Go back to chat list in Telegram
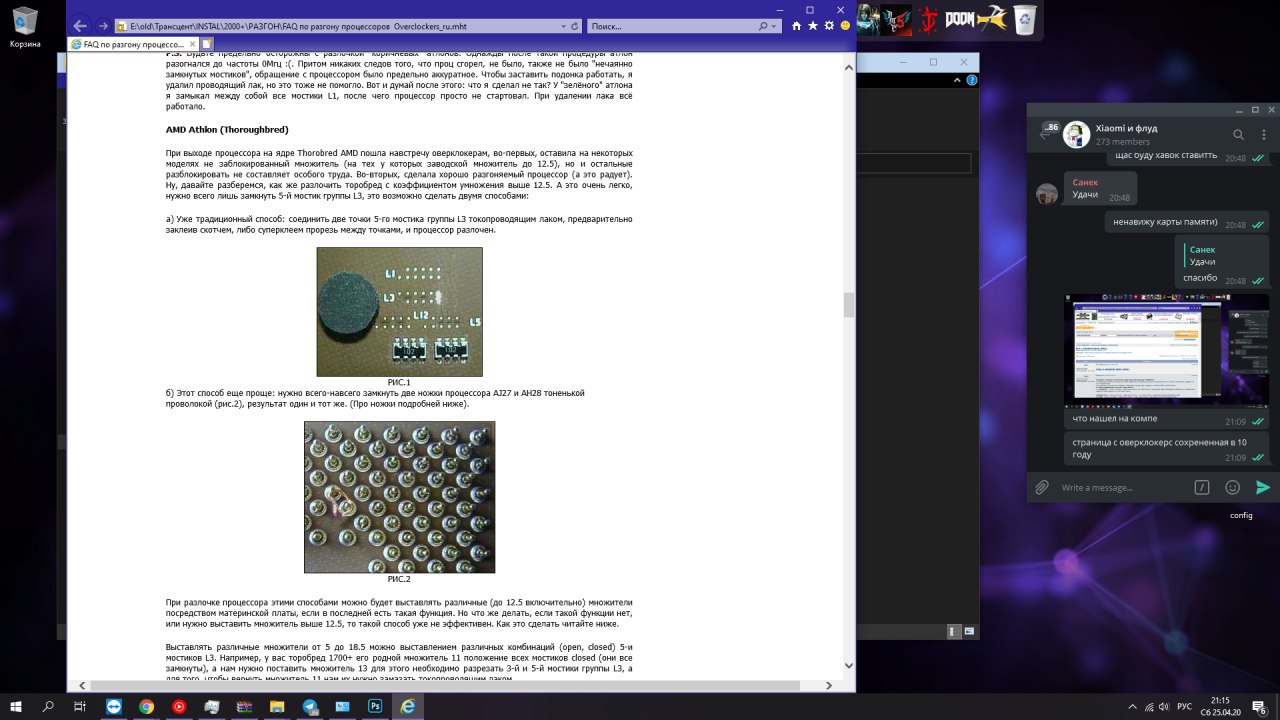 coord(1047,134)
